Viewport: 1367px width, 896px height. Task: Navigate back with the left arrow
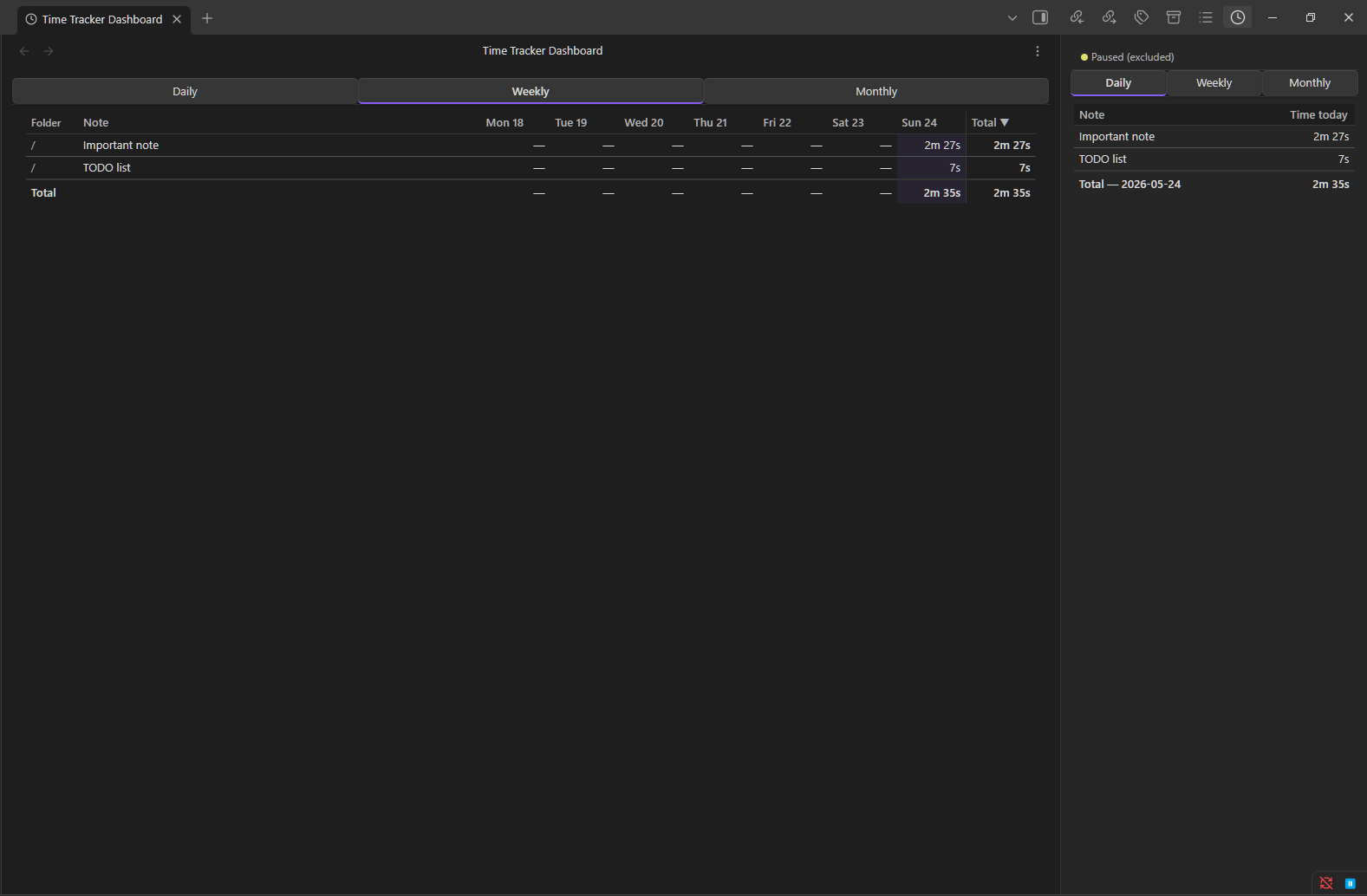[24, 51]
